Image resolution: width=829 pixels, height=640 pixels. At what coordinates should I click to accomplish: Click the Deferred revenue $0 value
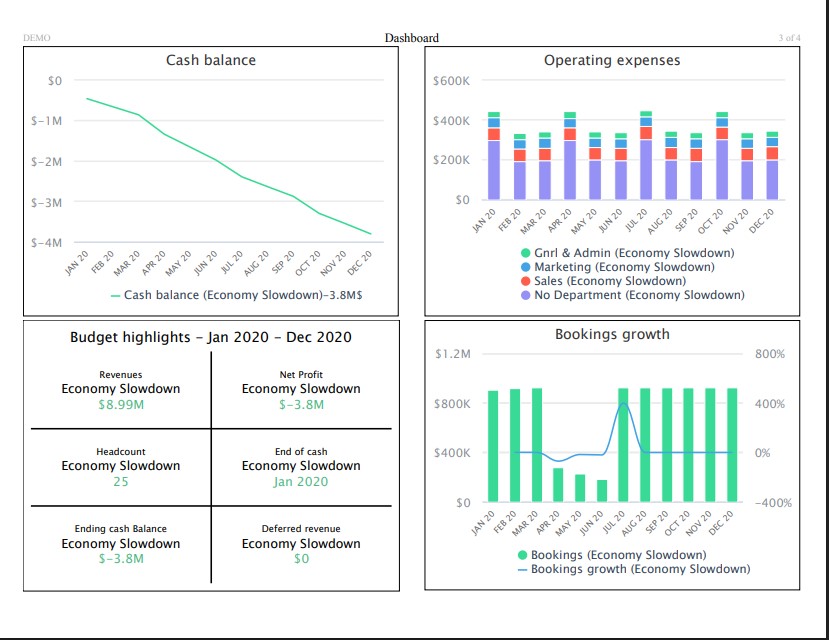[x=301, y=559]
